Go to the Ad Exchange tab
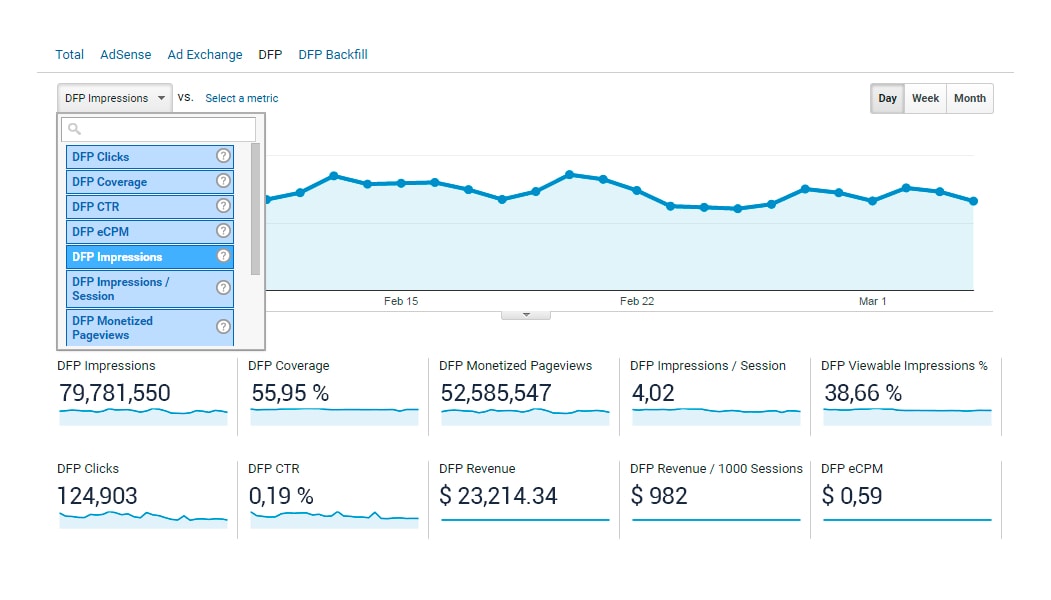Image resolution: width=1051 pixels, height=600 pixels. click(x=205, y=55)
